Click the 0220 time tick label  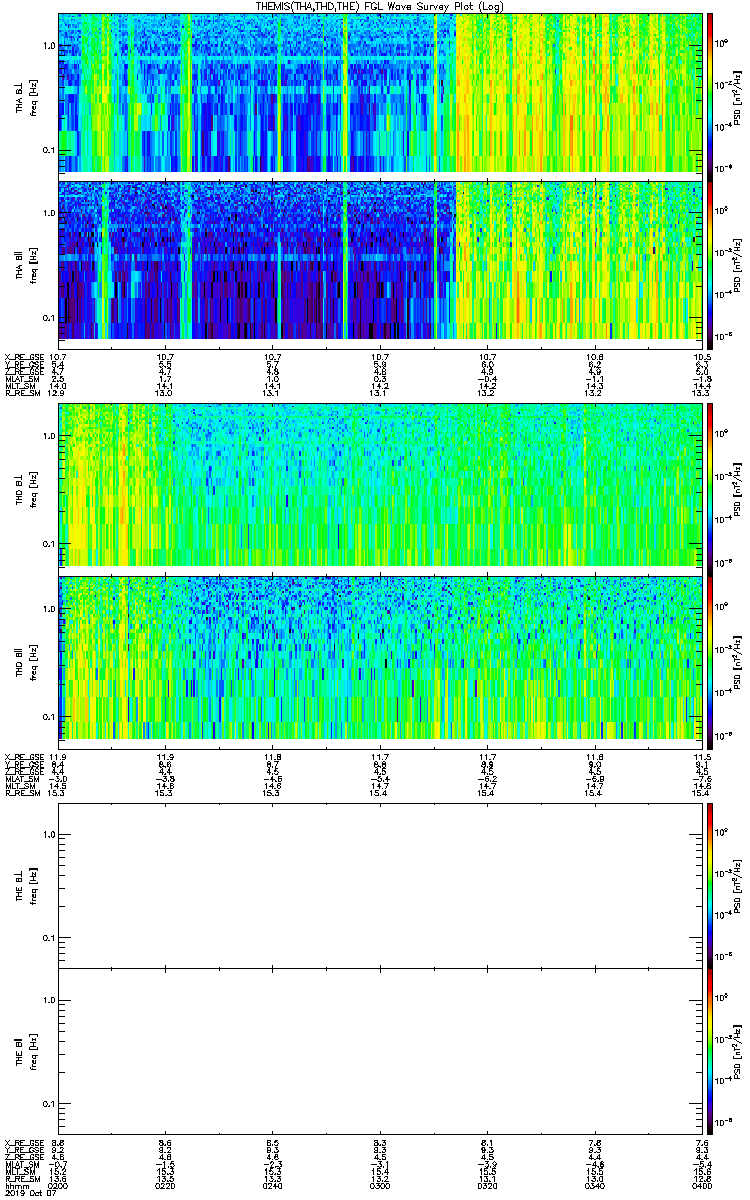click(166, 1185)
